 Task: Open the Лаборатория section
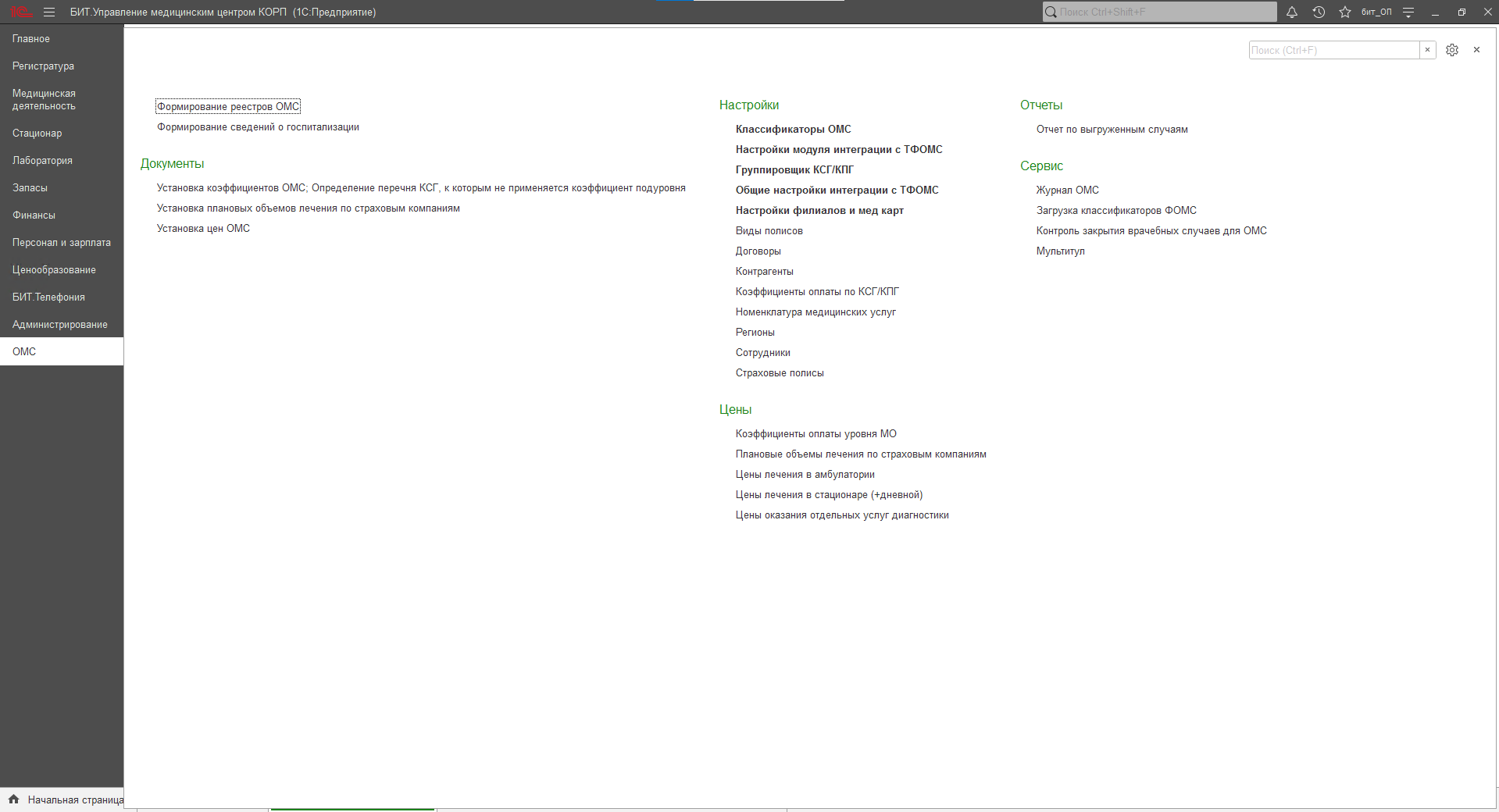pos(62,160)
